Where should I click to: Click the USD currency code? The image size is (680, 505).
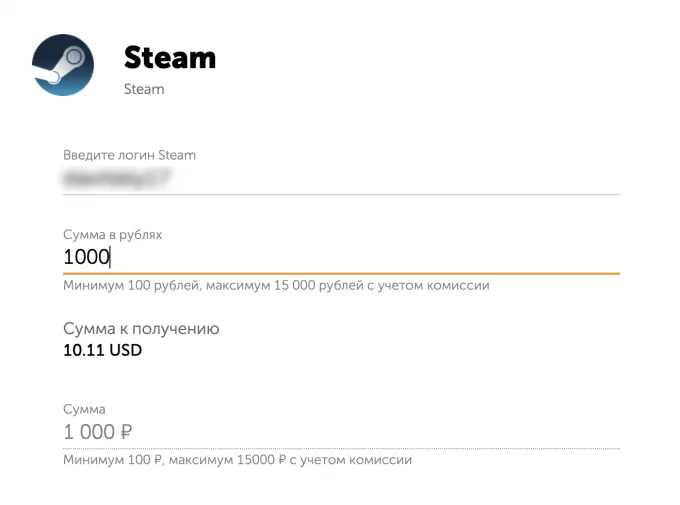124,350
